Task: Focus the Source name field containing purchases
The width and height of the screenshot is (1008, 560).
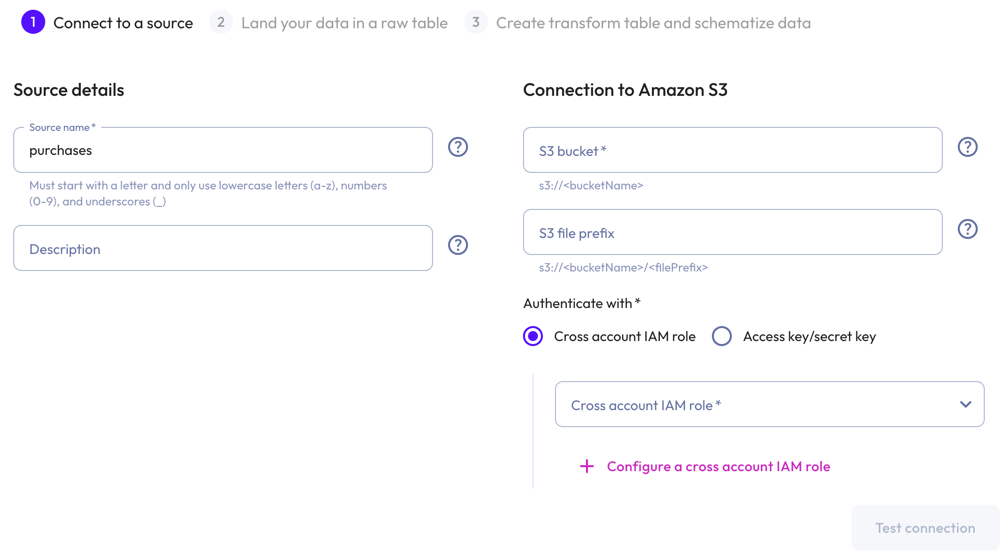Action: (223, 150)
